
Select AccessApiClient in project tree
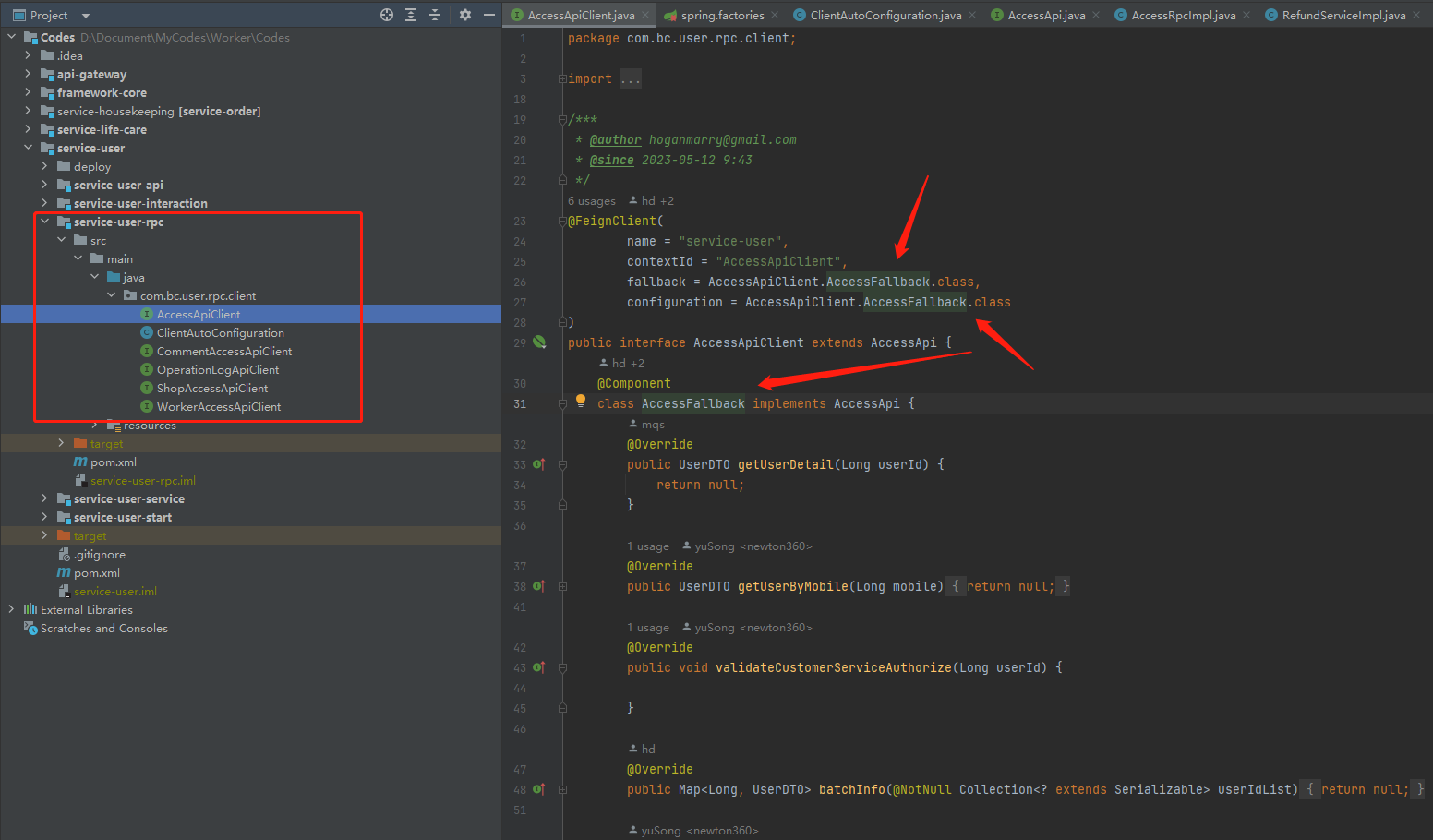coord(199,315)
